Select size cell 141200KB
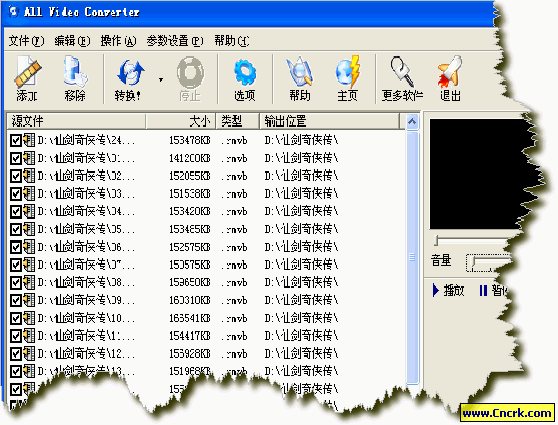Screen dimensions: 558x425 tap(190, 158)
